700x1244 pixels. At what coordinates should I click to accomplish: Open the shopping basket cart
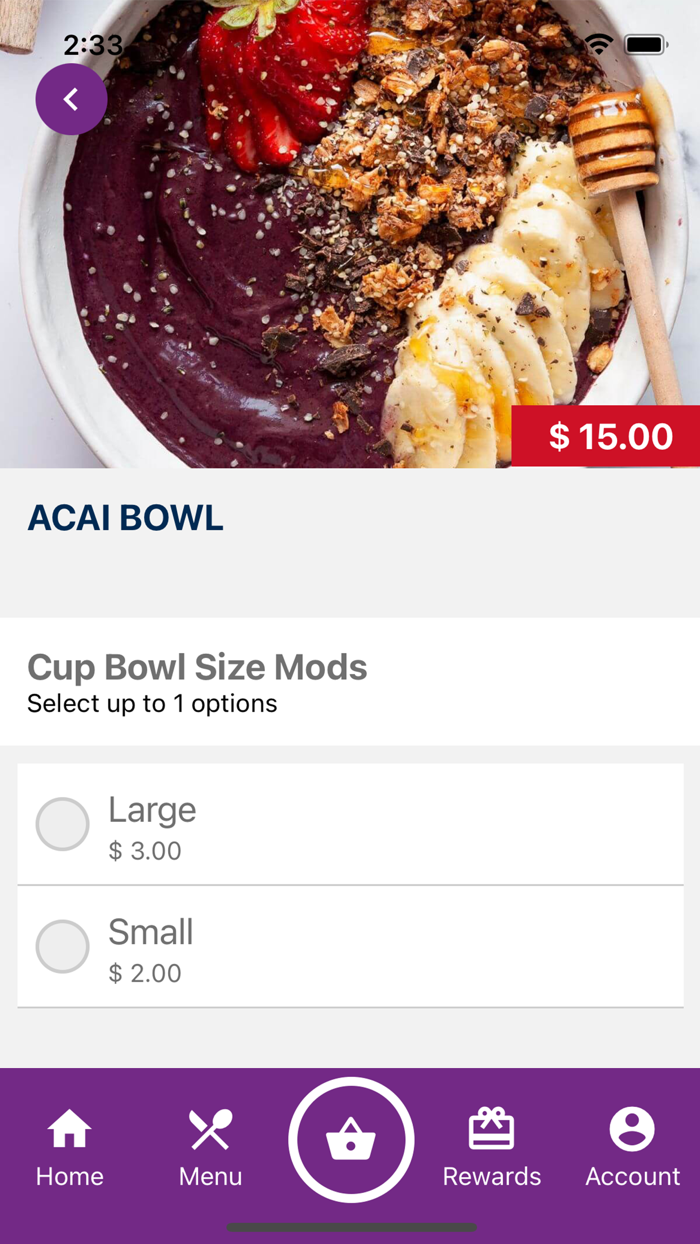(350, 1138)
